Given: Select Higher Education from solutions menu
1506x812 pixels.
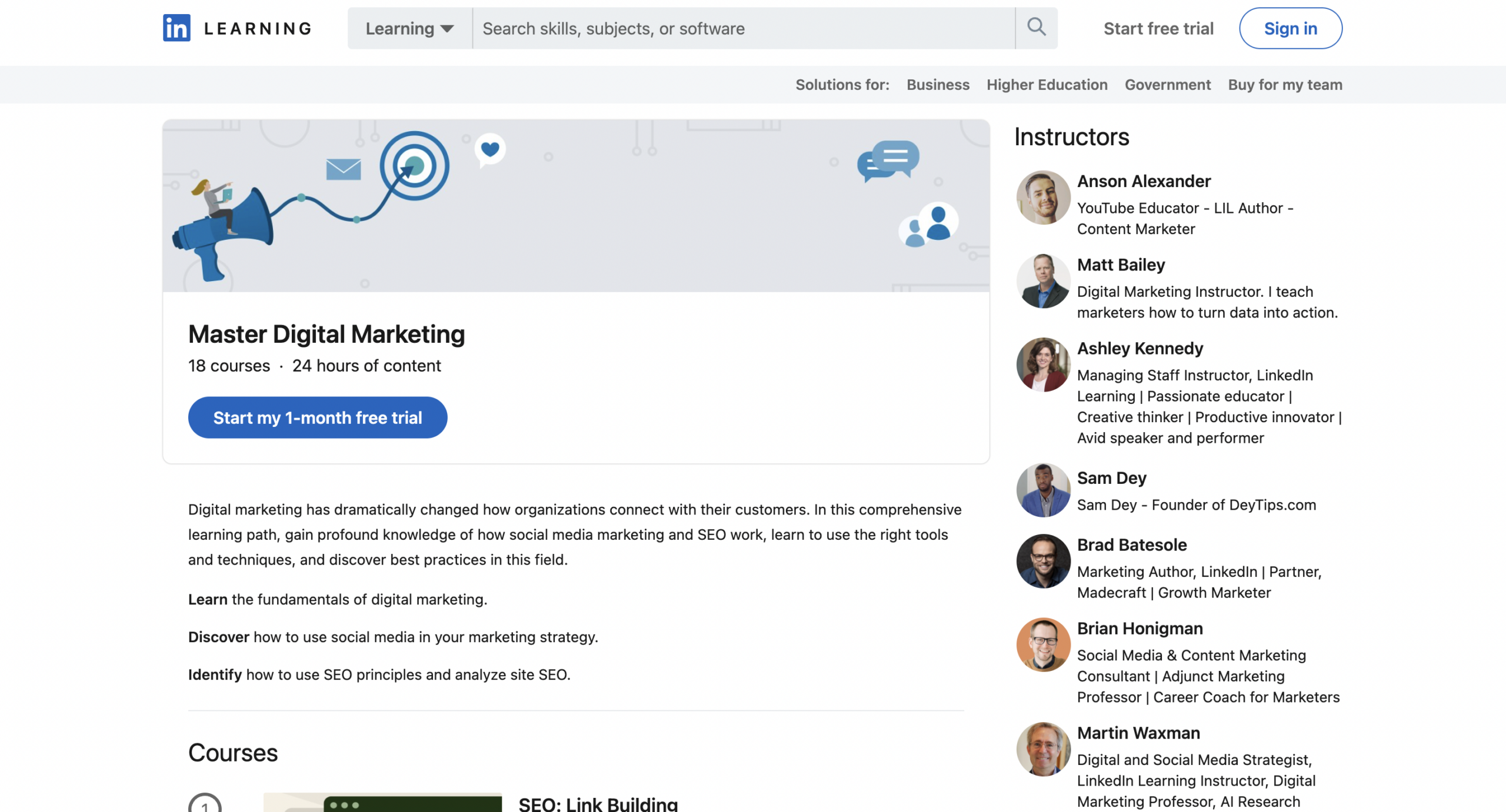Looking at the screenshot, I should pyautogui.click(x=1046, y=84).
